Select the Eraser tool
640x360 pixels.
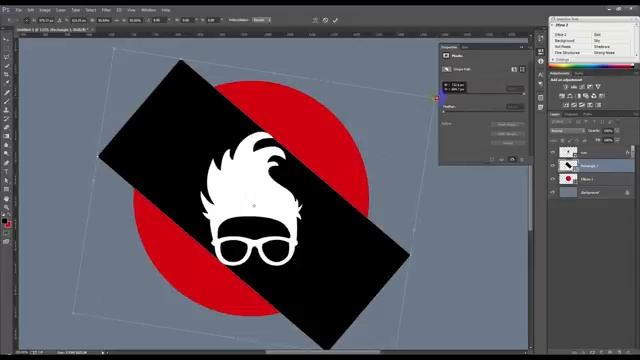(6, 128)
